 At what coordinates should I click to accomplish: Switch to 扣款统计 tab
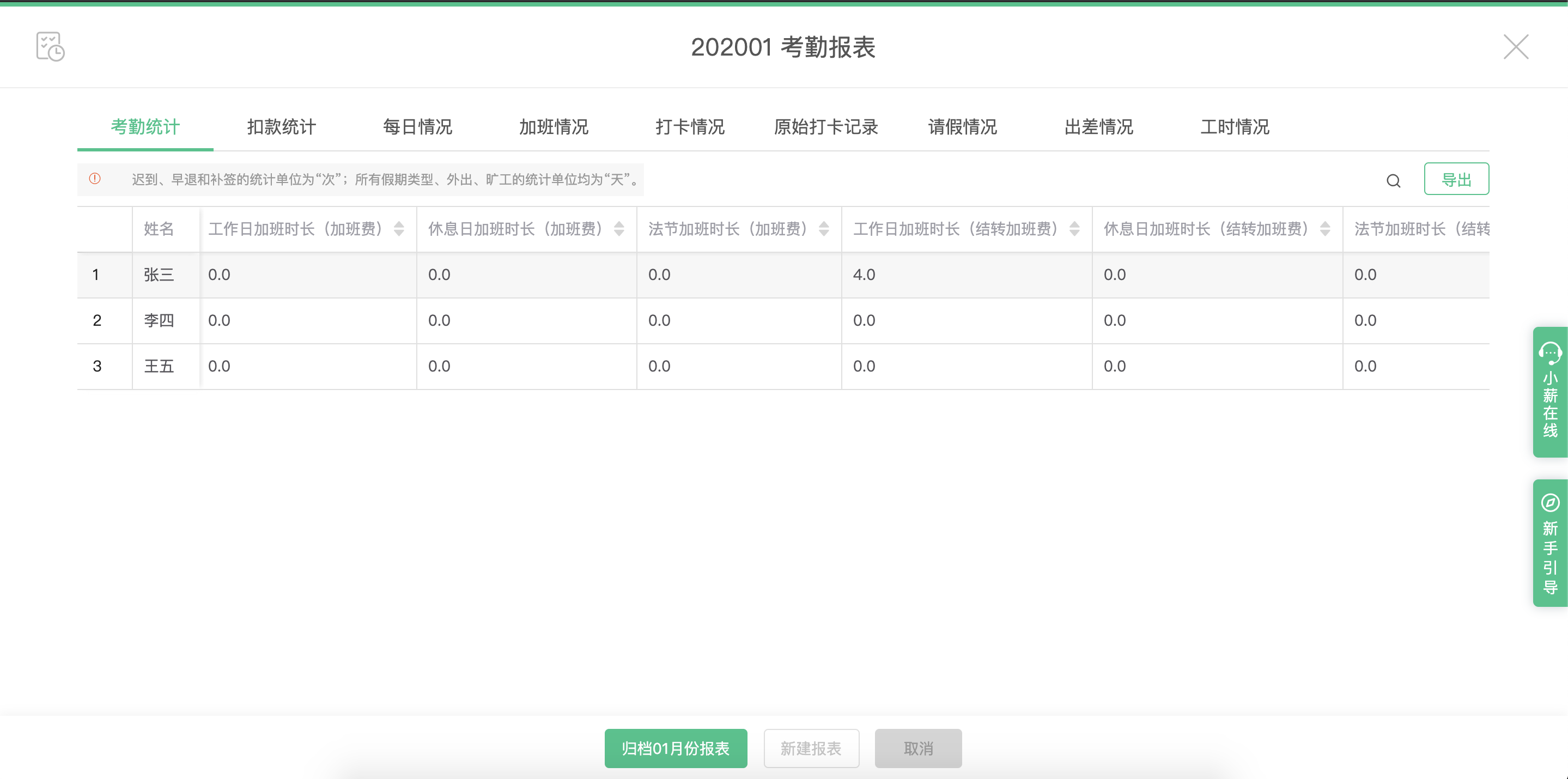(281, 126)
